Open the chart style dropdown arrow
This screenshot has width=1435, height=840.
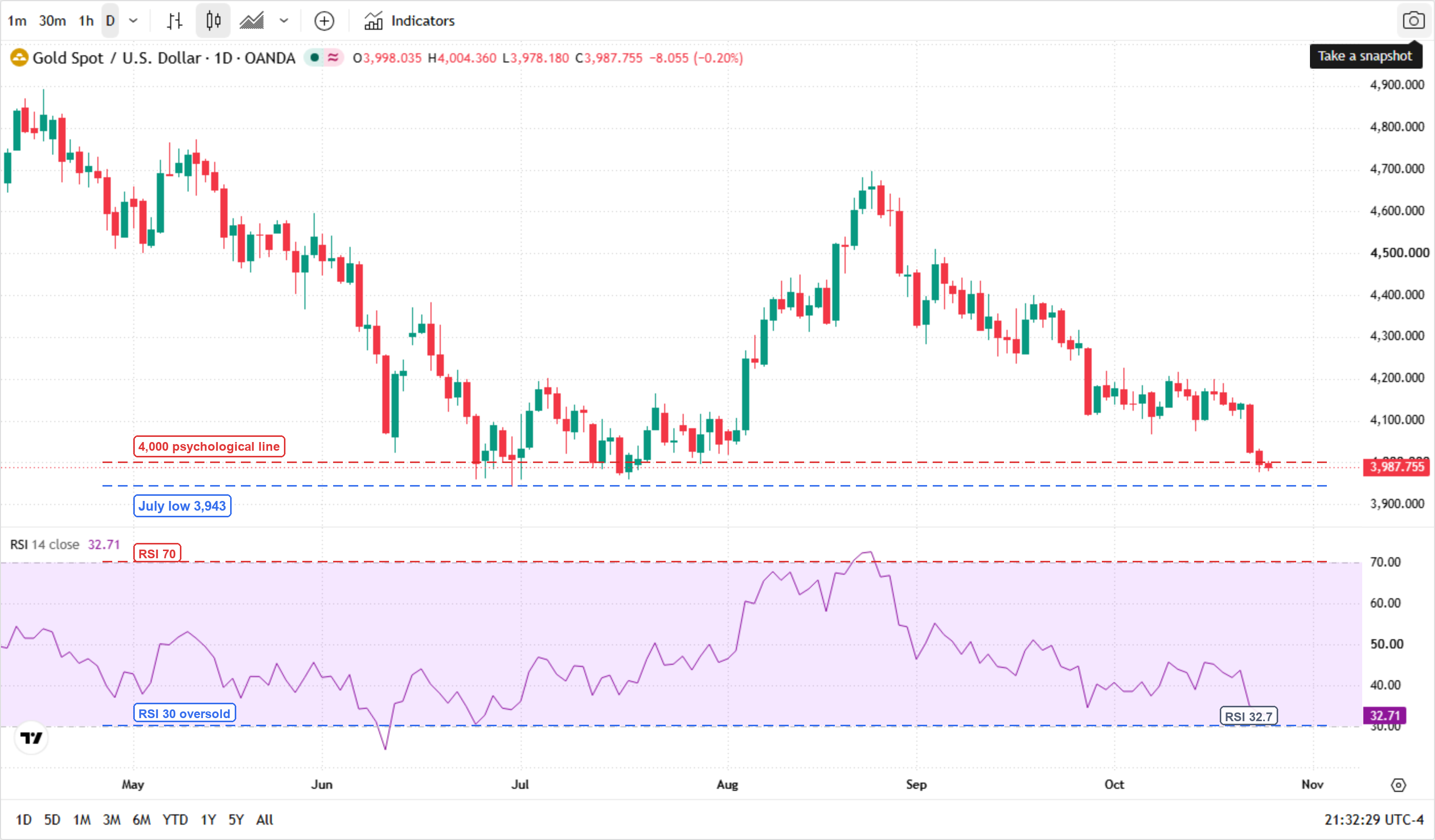283,21
